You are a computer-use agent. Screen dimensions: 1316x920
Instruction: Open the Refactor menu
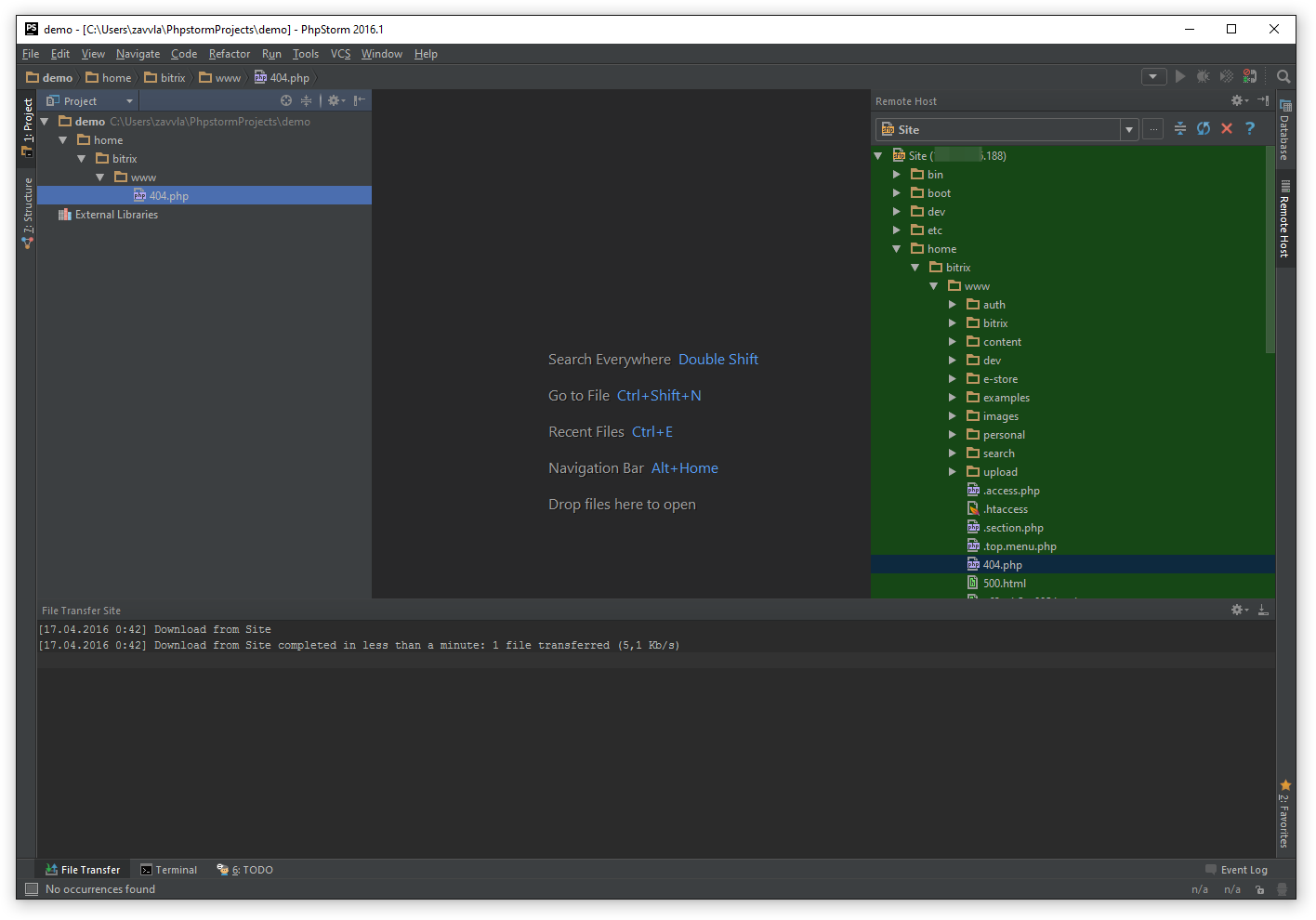[x=230, y=54]
